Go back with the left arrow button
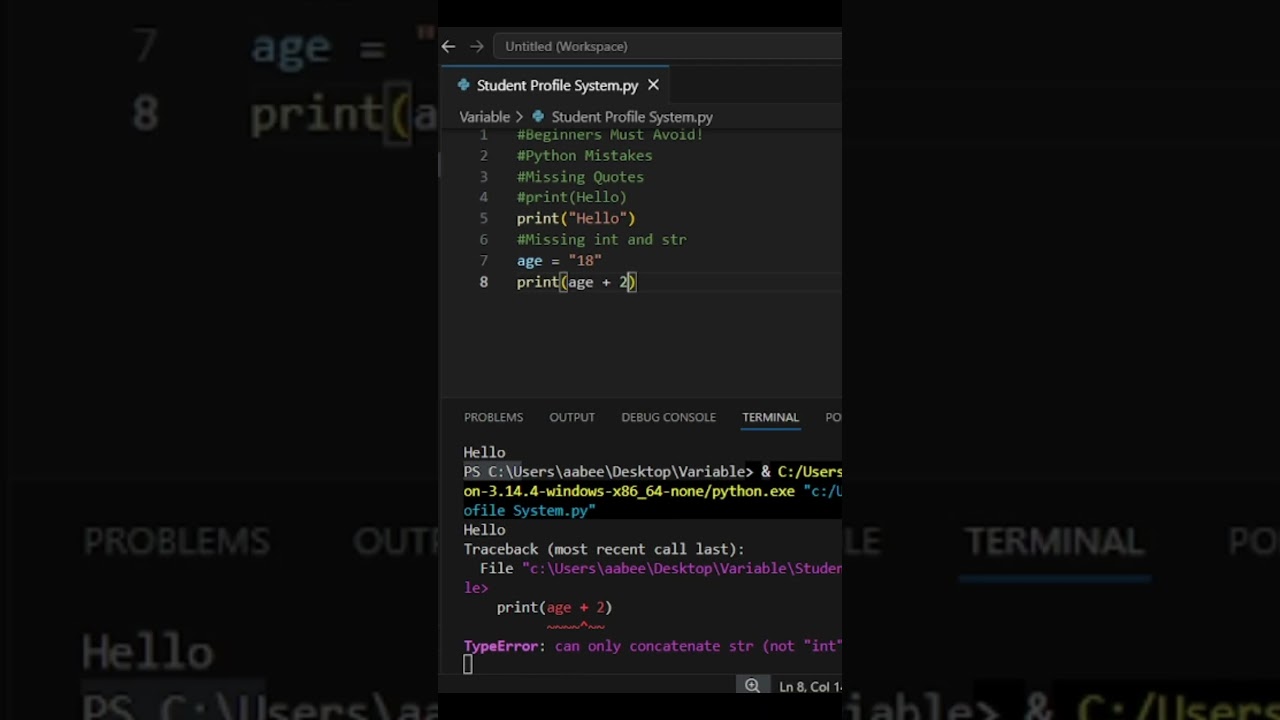Image resolution: width=1280 pixels, height=720 pixels. pos(448,46)
